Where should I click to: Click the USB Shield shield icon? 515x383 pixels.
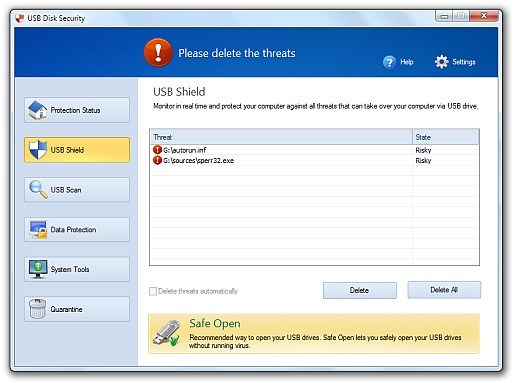pyautogui.click(x=38, y=150)
